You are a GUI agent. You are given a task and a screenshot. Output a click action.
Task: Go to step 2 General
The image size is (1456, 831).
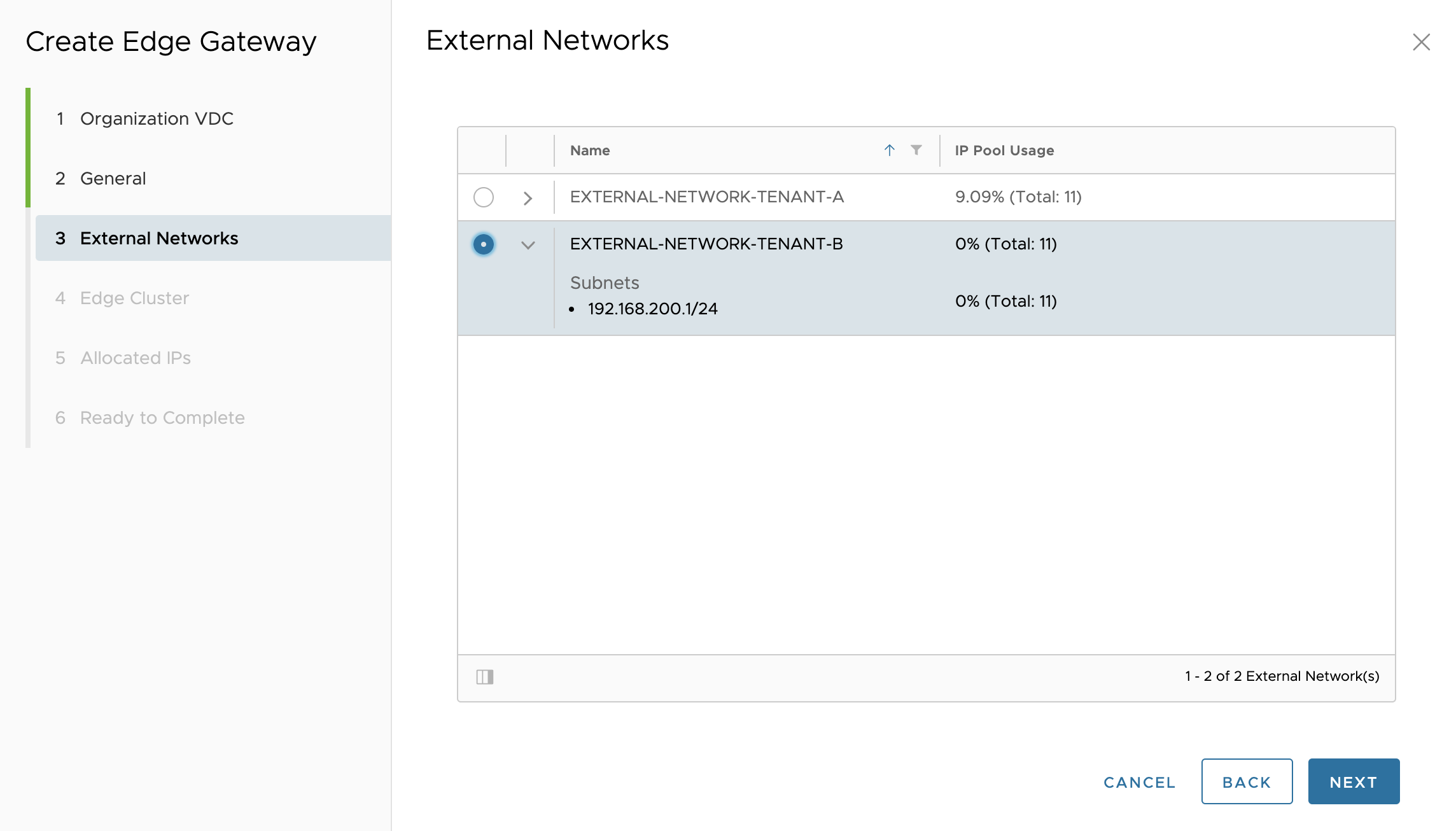pyautogui.click(x=113, y=178)
